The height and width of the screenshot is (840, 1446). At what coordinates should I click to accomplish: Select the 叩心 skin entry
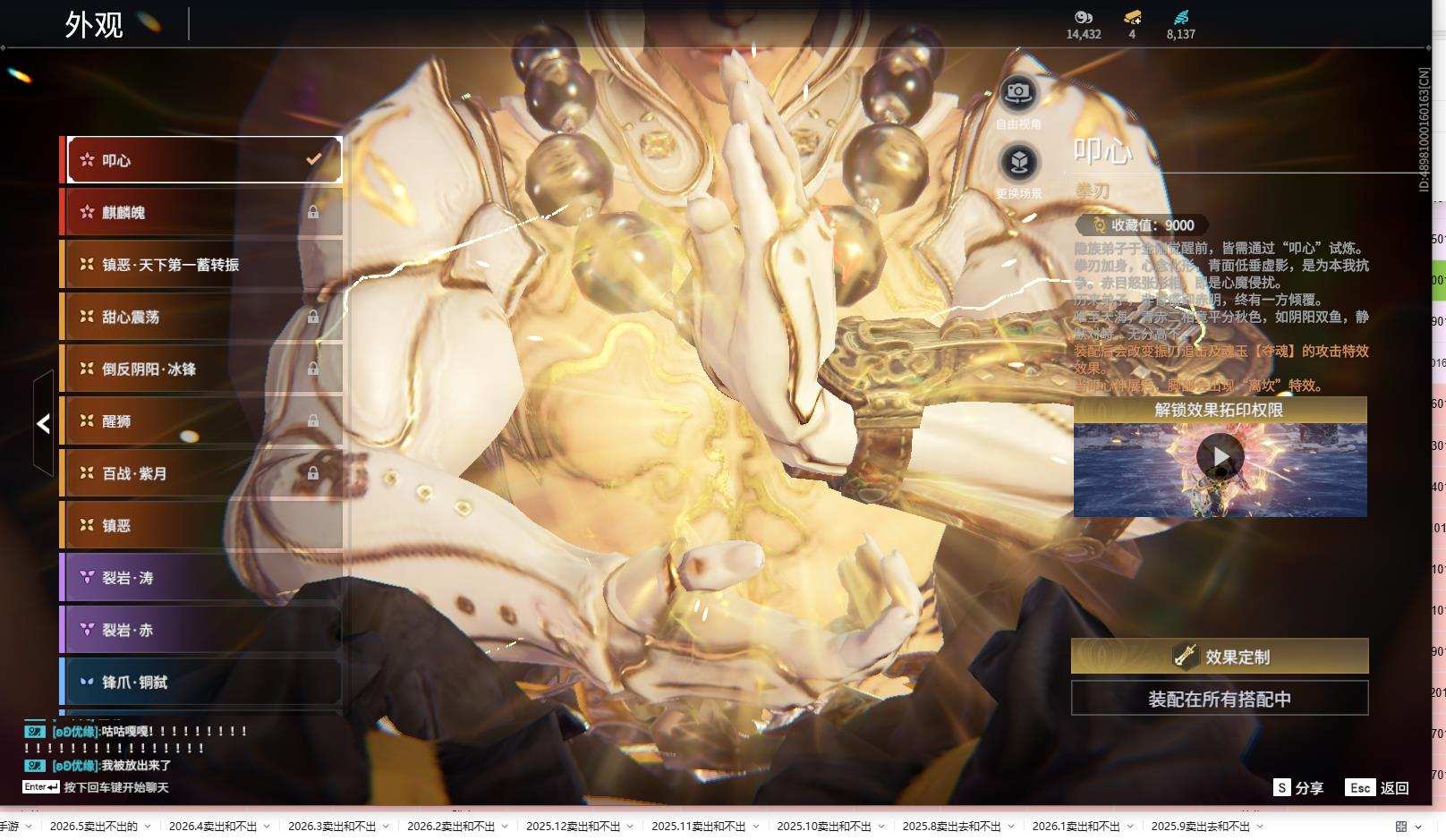click(201, 160)
